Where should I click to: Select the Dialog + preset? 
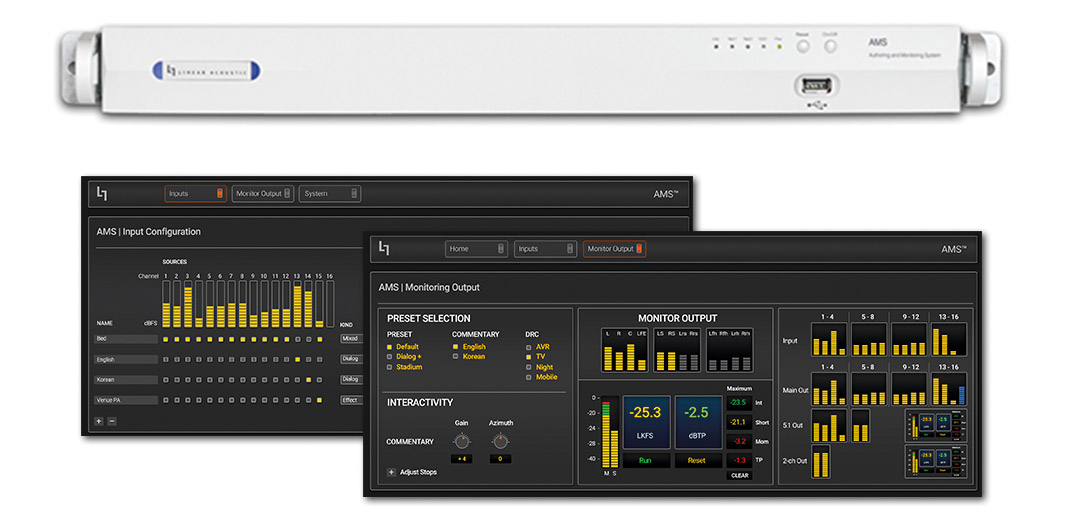(404, 356)
